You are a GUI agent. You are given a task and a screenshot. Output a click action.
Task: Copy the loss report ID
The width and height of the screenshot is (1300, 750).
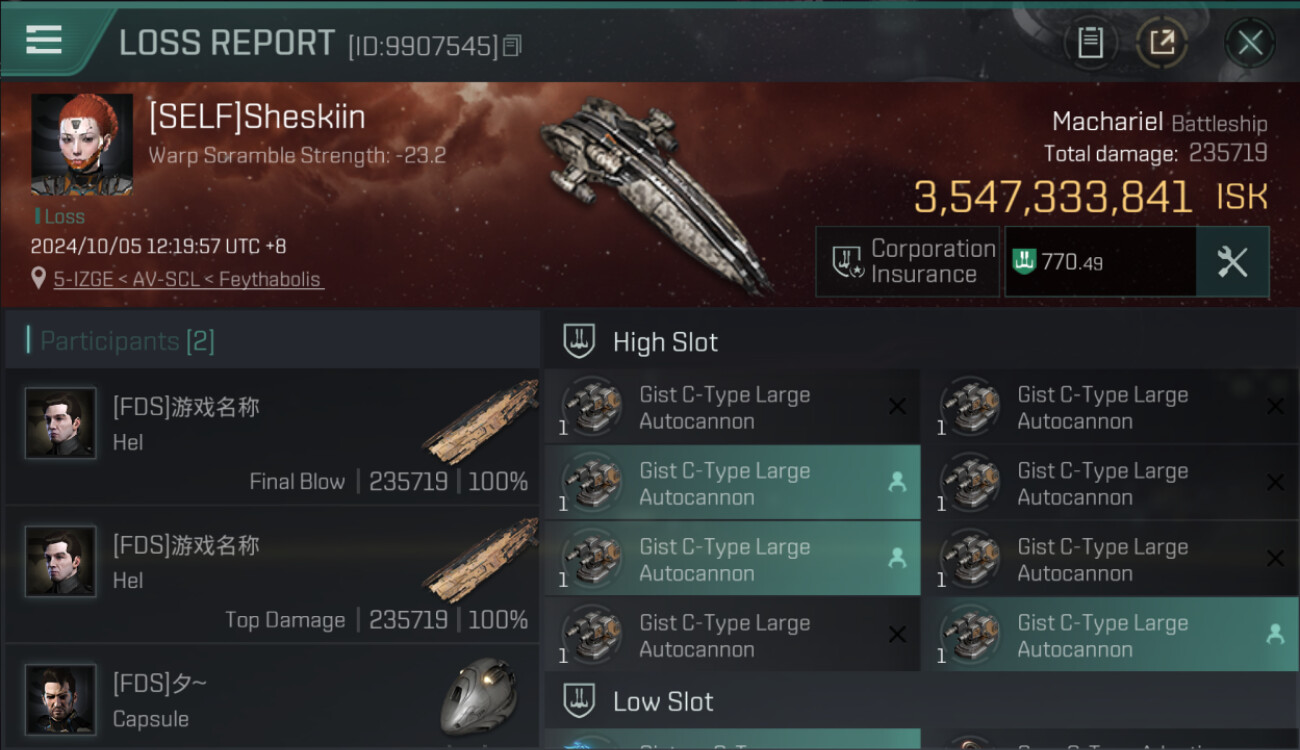pos(512,46)
